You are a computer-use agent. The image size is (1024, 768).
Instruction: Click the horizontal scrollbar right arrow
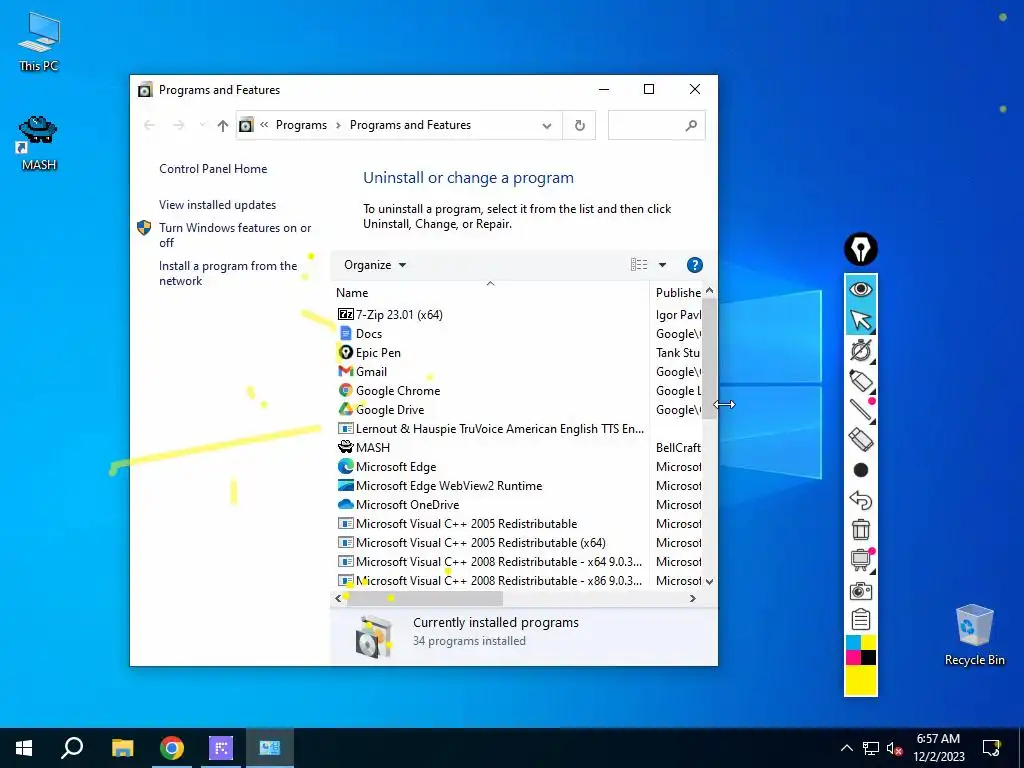693,598
